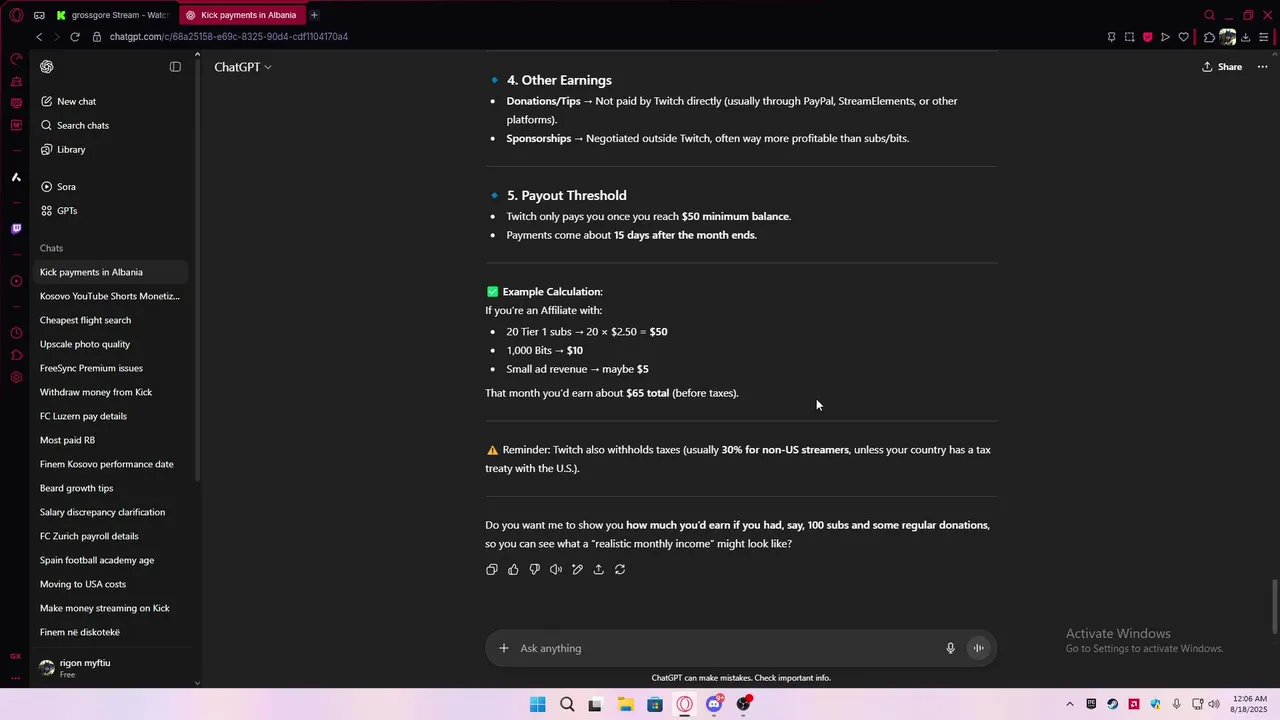Screen dimensions: 1280x720
Task: Open the pinboards pin icon
Action: 1111,37
